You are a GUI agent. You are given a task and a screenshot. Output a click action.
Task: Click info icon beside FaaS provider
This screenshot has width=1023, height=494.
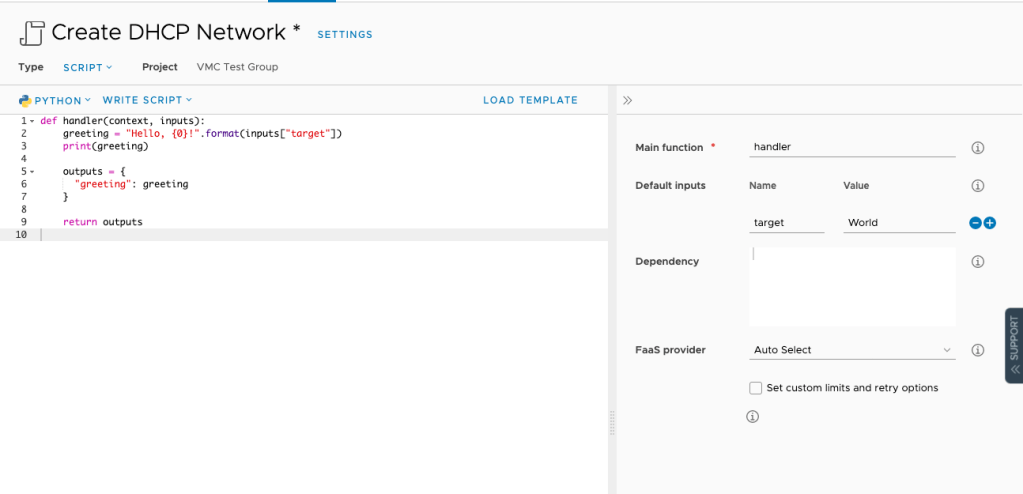977,350
